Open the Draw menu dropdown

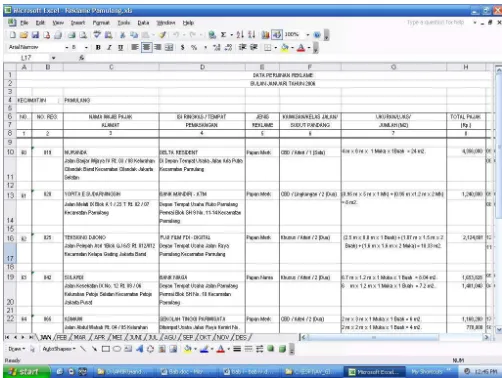17,349
